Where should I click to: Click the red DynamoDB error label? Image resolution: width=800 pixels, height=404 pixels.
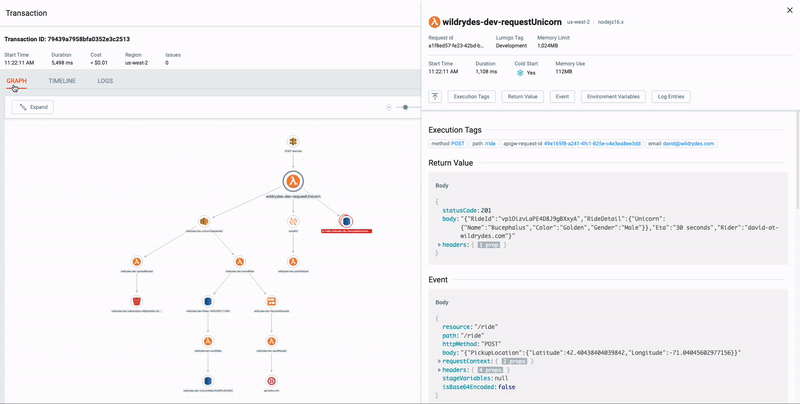pos(346,231)
